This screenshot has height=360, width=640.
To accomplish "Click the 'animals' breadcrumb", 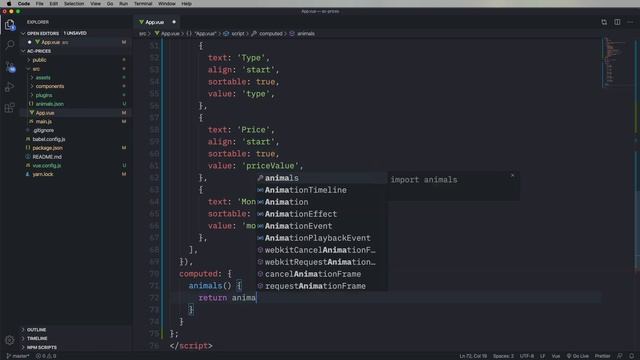I will [x=306, y=34].
